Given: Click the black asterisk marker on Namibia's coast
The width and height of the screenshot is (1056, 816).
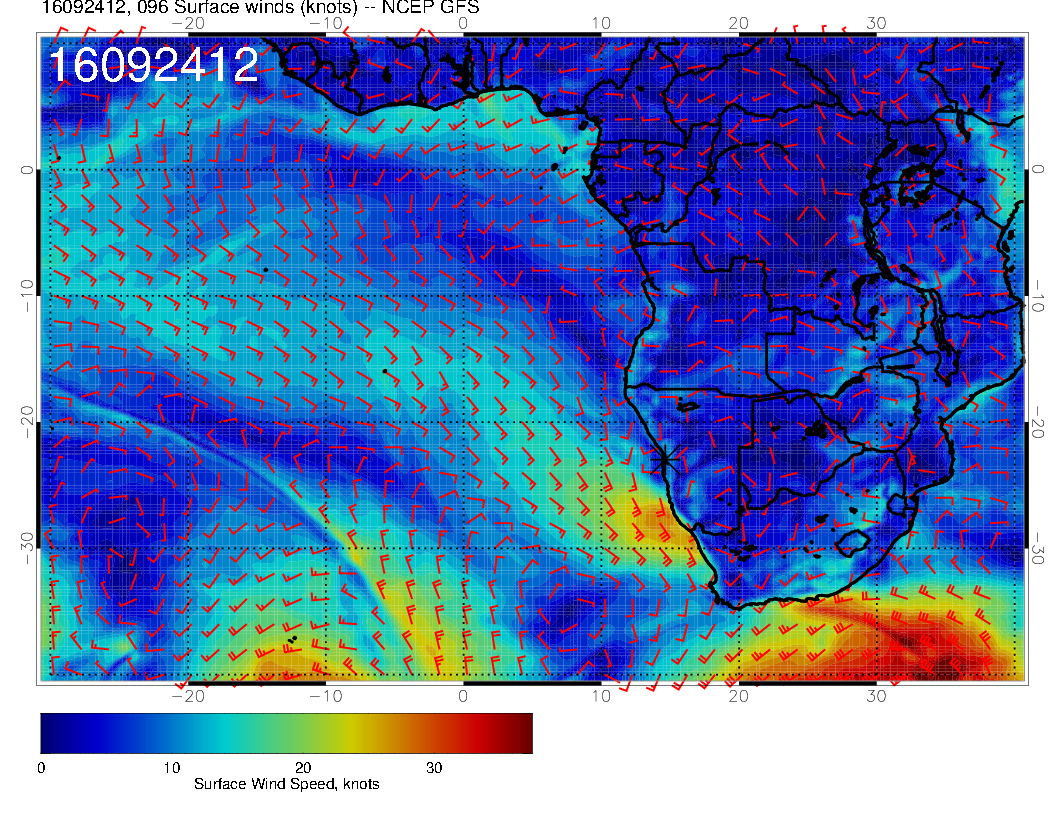Looking at the screenshot, I should click(665, 460).
